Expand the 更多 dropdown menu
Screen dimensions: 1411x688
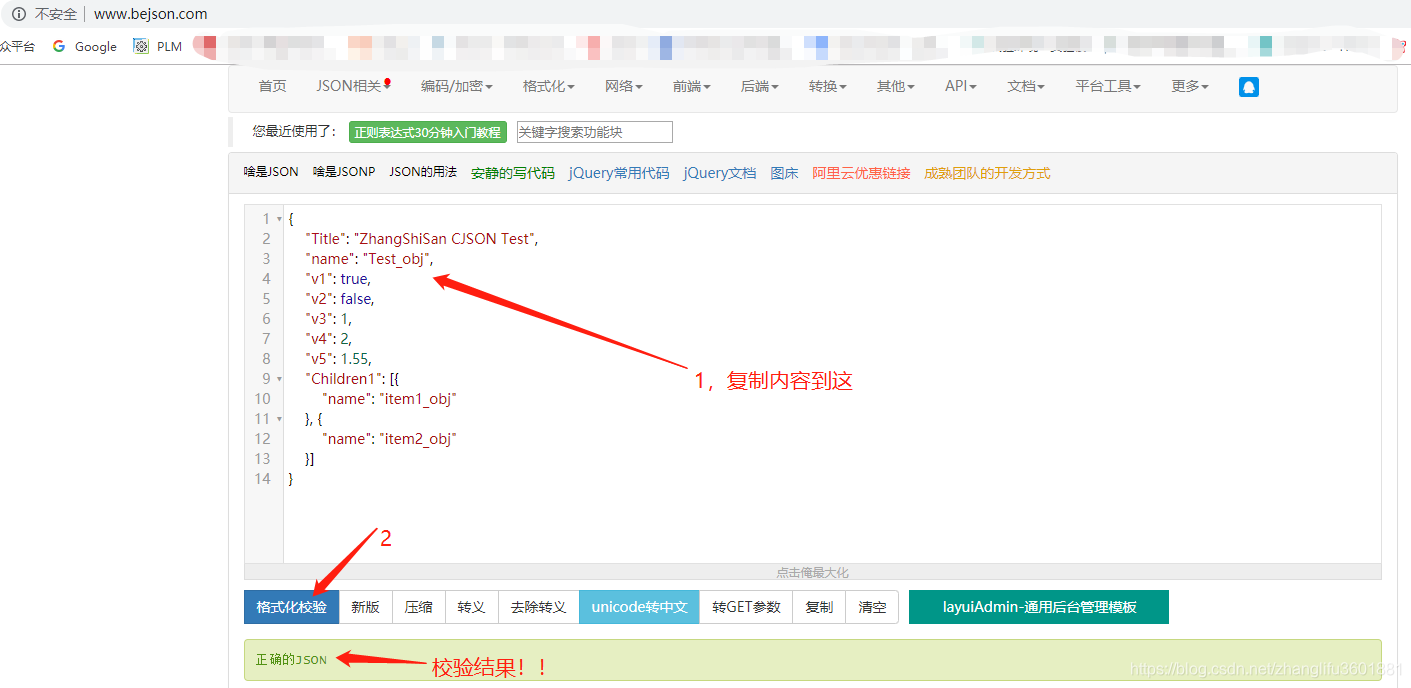pyautogui.click(x=1188, y=86)
